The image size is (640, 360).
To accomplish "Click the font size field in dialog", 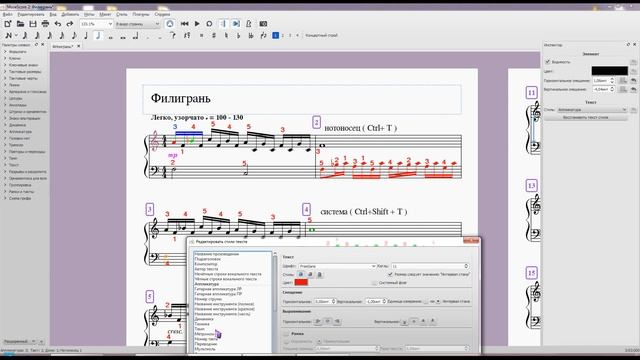I will pos(430,266).
